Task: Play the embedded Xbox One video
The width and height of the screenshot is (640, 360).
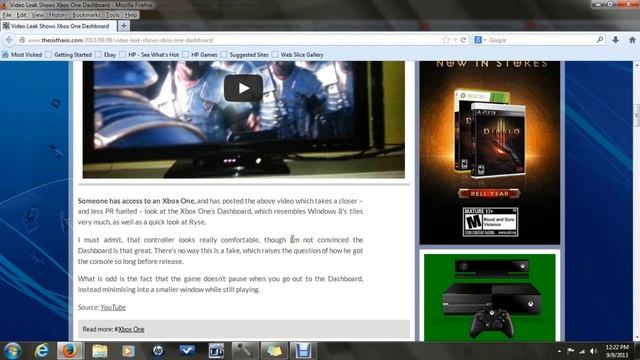Action: point(243,88)
